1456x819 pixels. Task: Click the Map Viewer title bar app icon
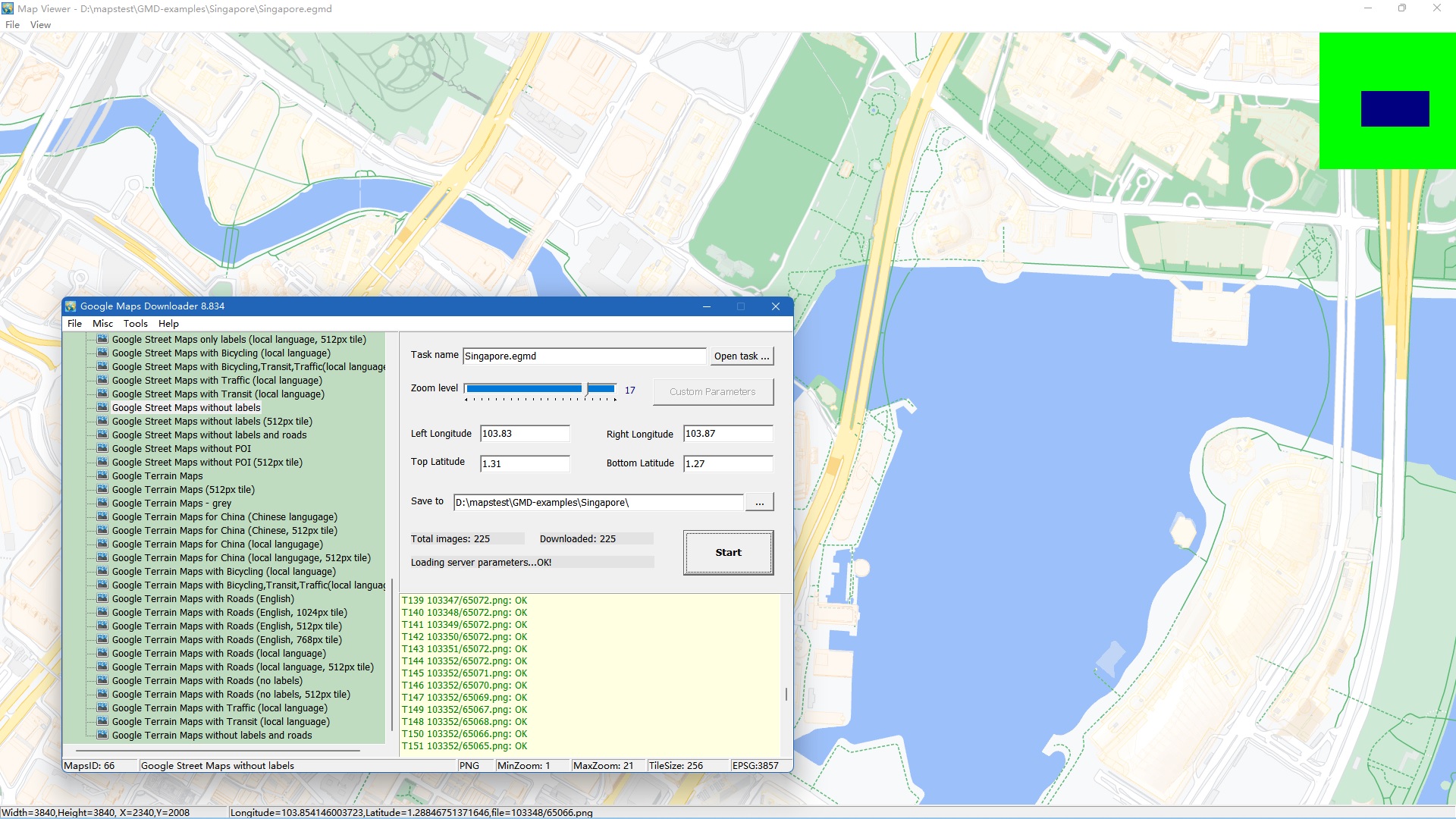point(8,8)
